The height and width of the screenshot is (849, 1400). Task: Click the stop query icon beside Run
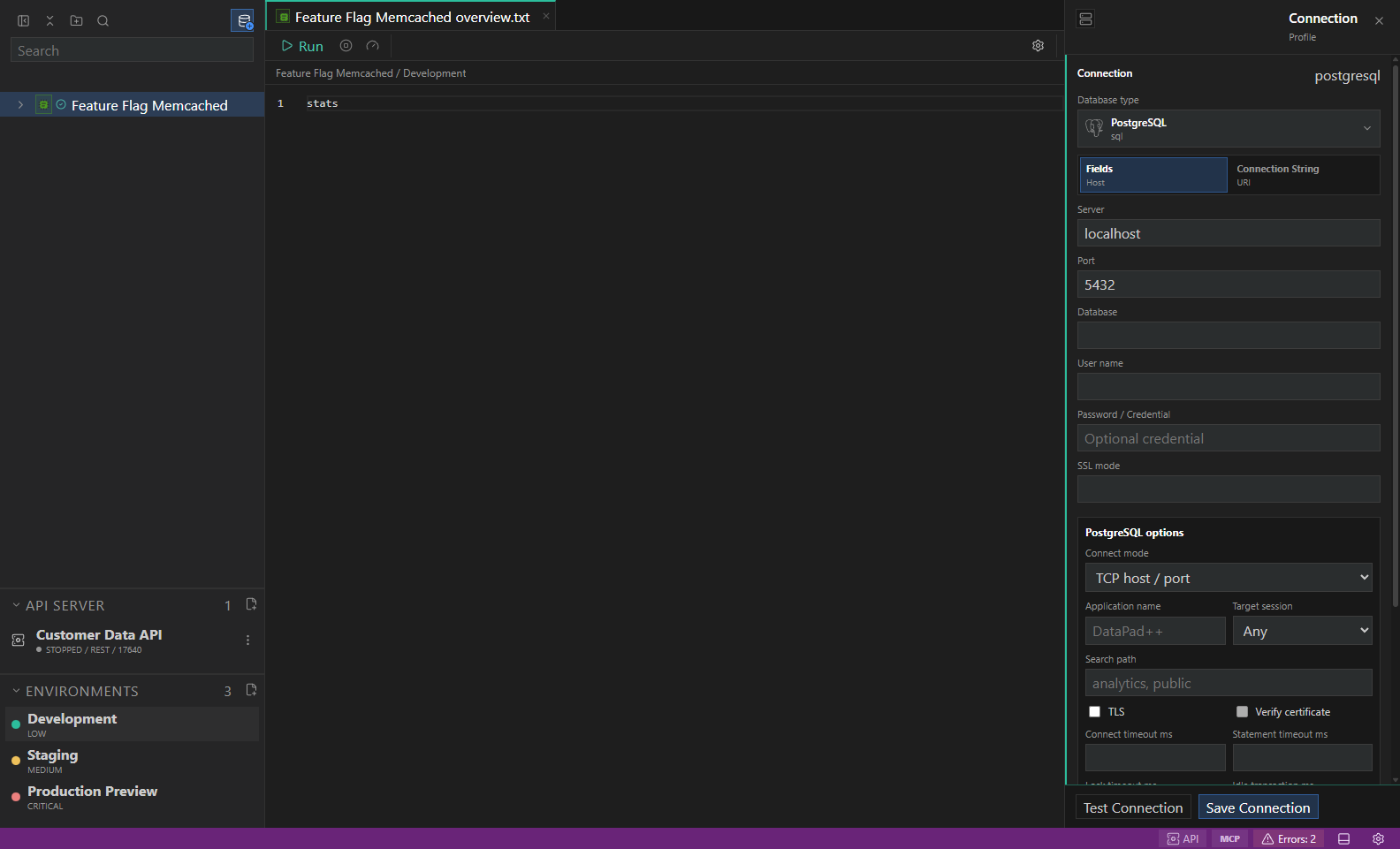coord(346,46)
